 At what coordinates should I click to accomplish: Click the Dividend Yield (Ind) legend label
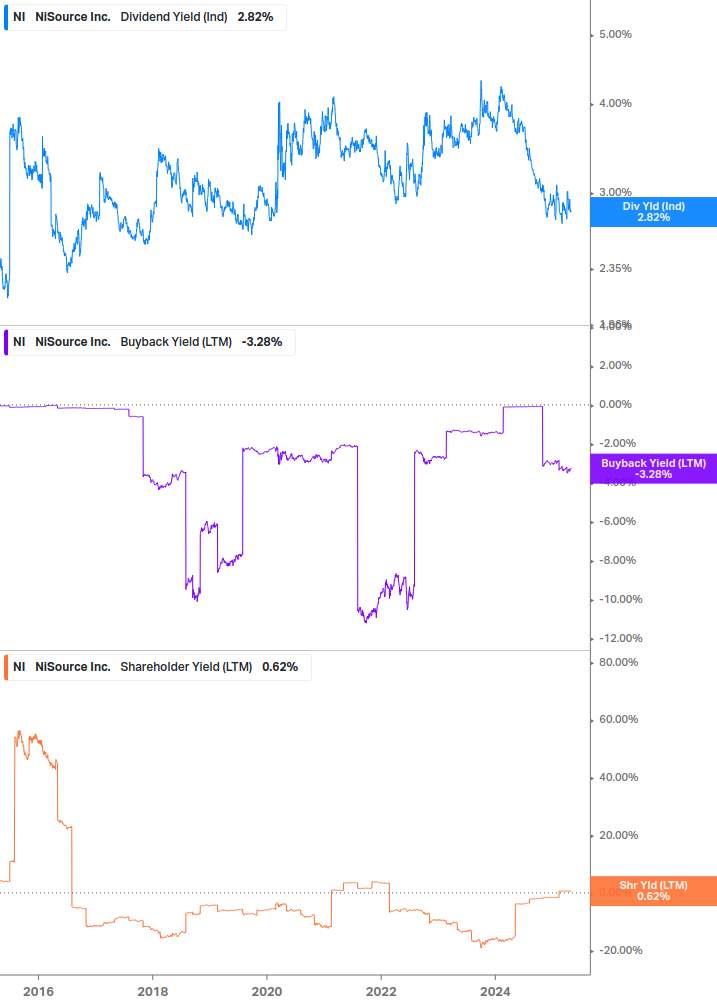click(x=174, y=17)
